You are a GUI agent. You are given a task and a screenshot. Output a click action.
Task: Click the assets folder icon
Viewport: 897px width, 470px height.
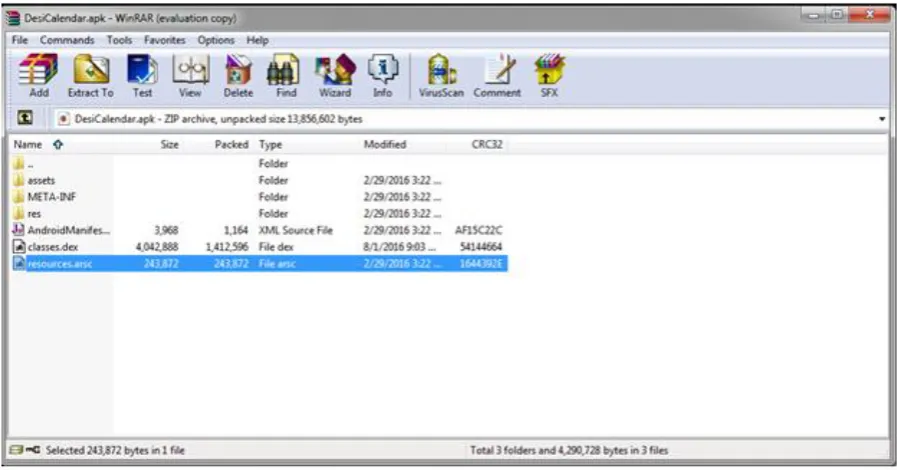[18, 180]
